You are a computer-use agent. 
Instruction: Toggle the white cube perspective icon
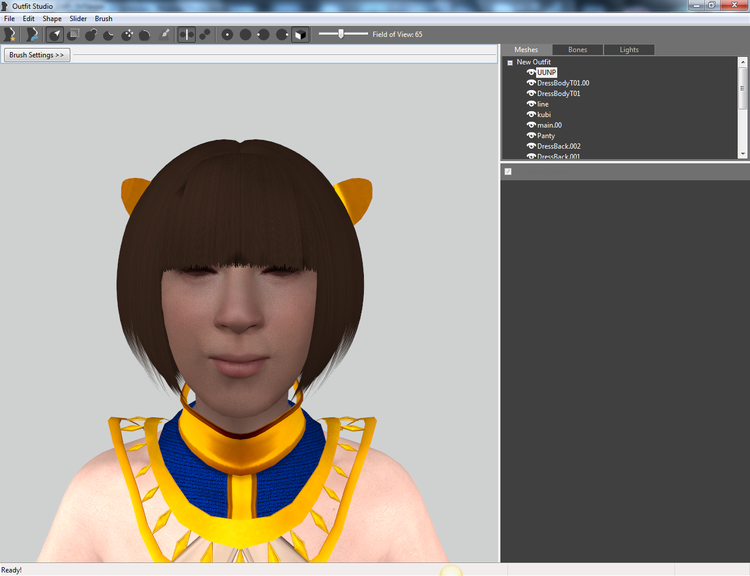coord(300,34)
